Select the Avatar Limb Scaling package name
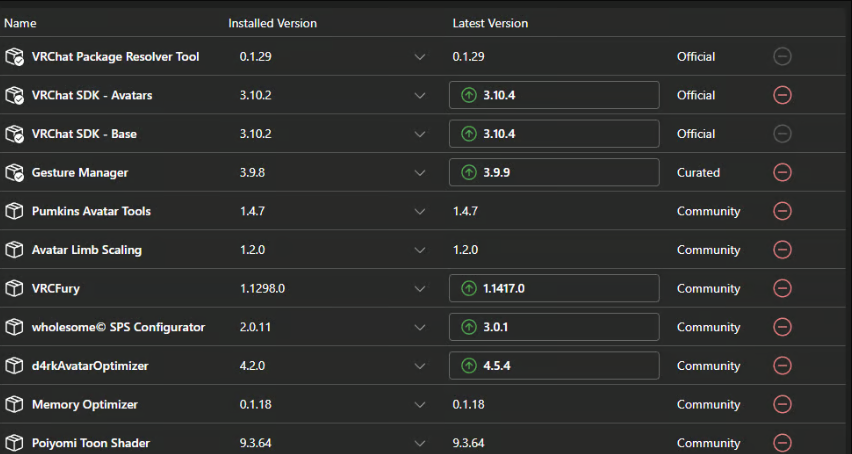The image size is (852, 454). pyautogui.click(x=87, y=250)
